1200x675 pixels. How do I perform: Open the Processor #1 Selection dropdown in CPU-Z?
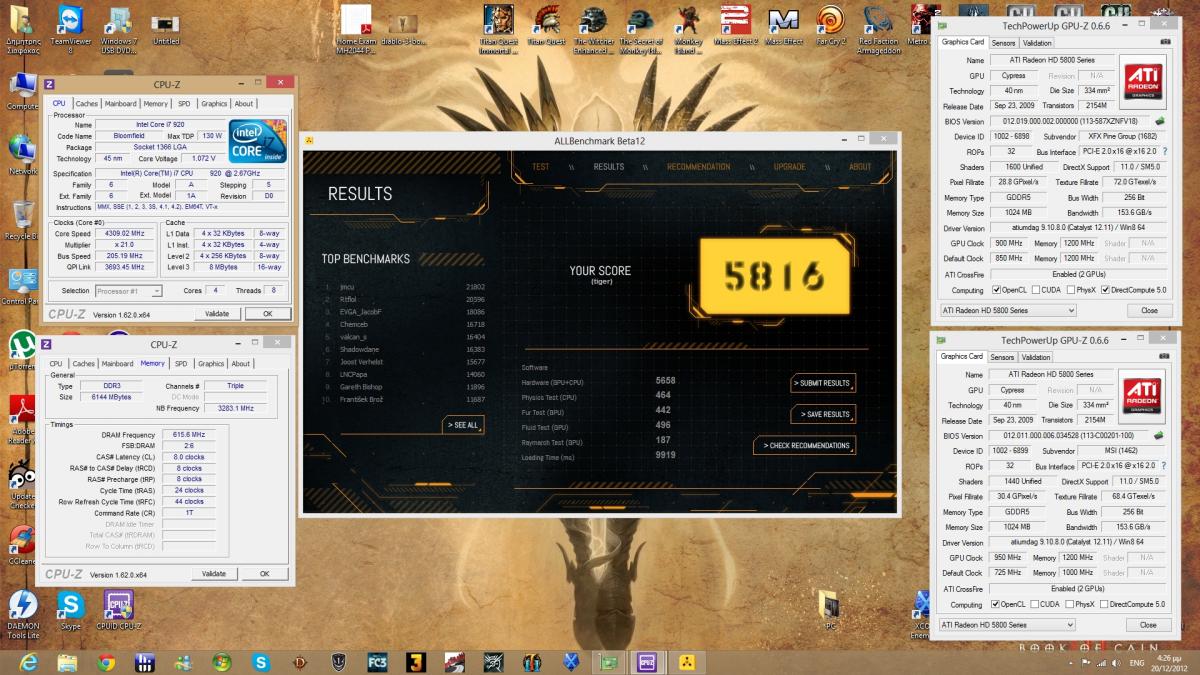[129, 291]
